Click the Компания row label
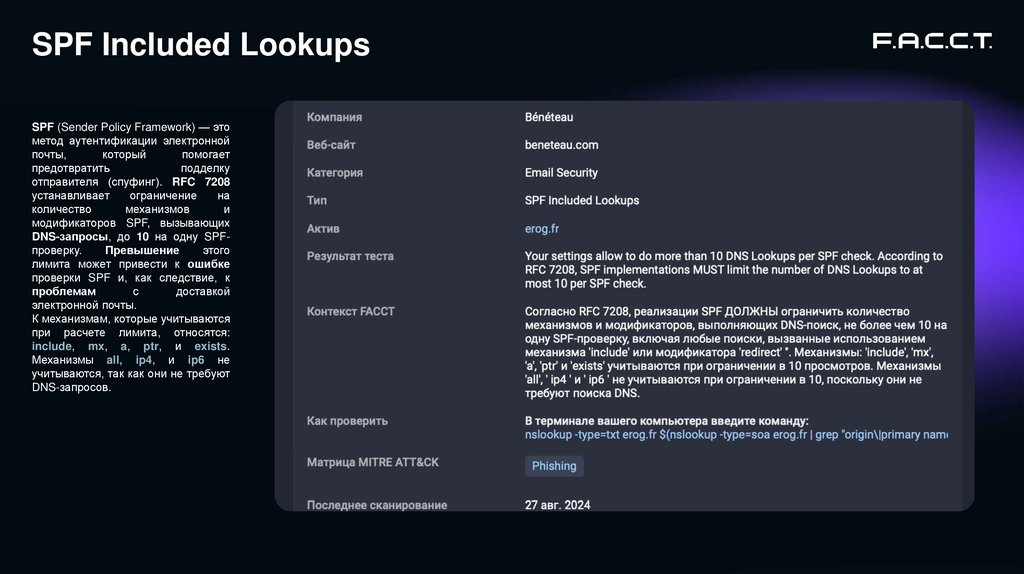The height and width of the screenshot is (574, 1024). click(x=334, y=117)
